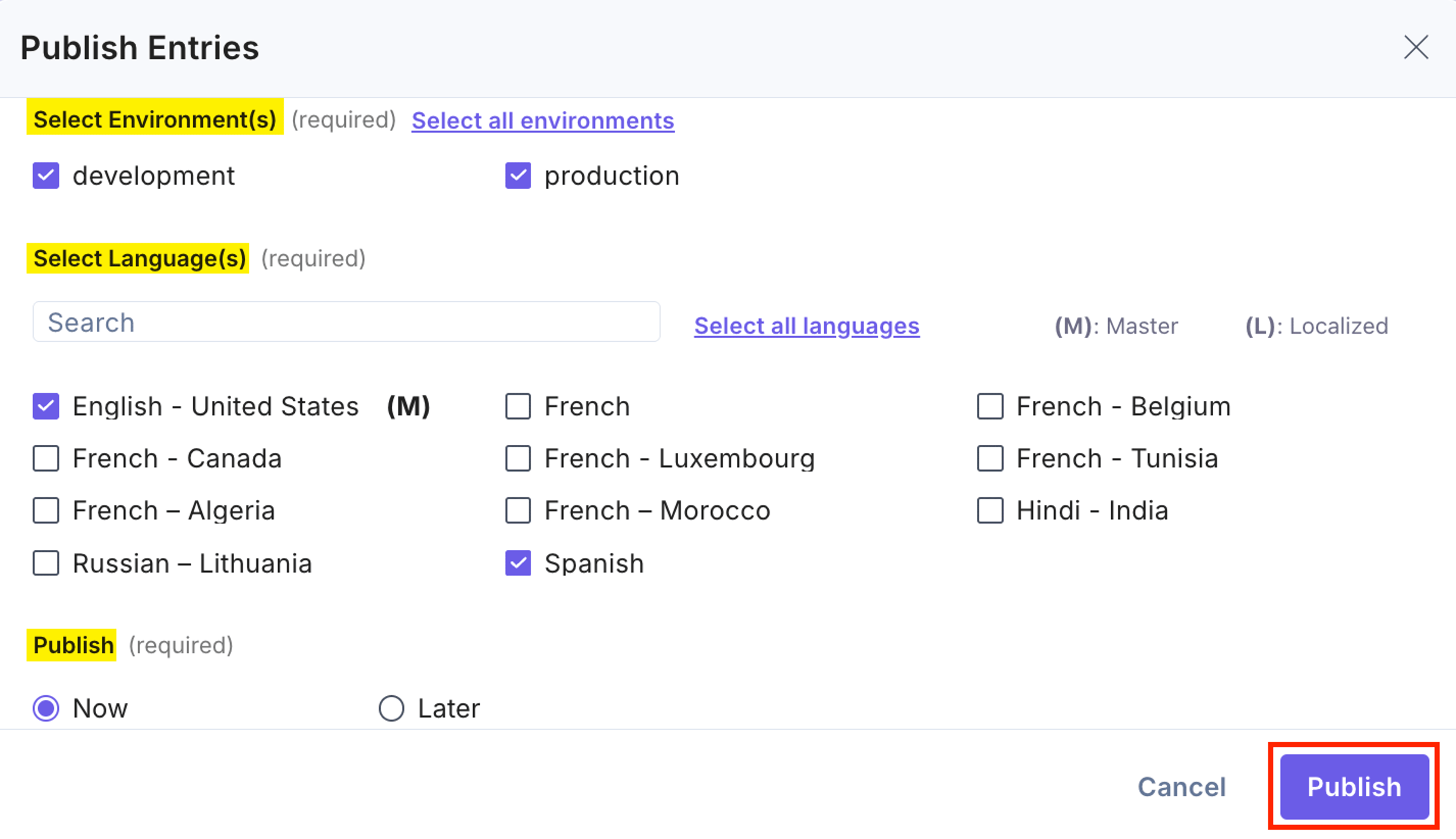Check Russian – Lithuania checkbox
Screen dimensions: 1456x839
[46, 563]
